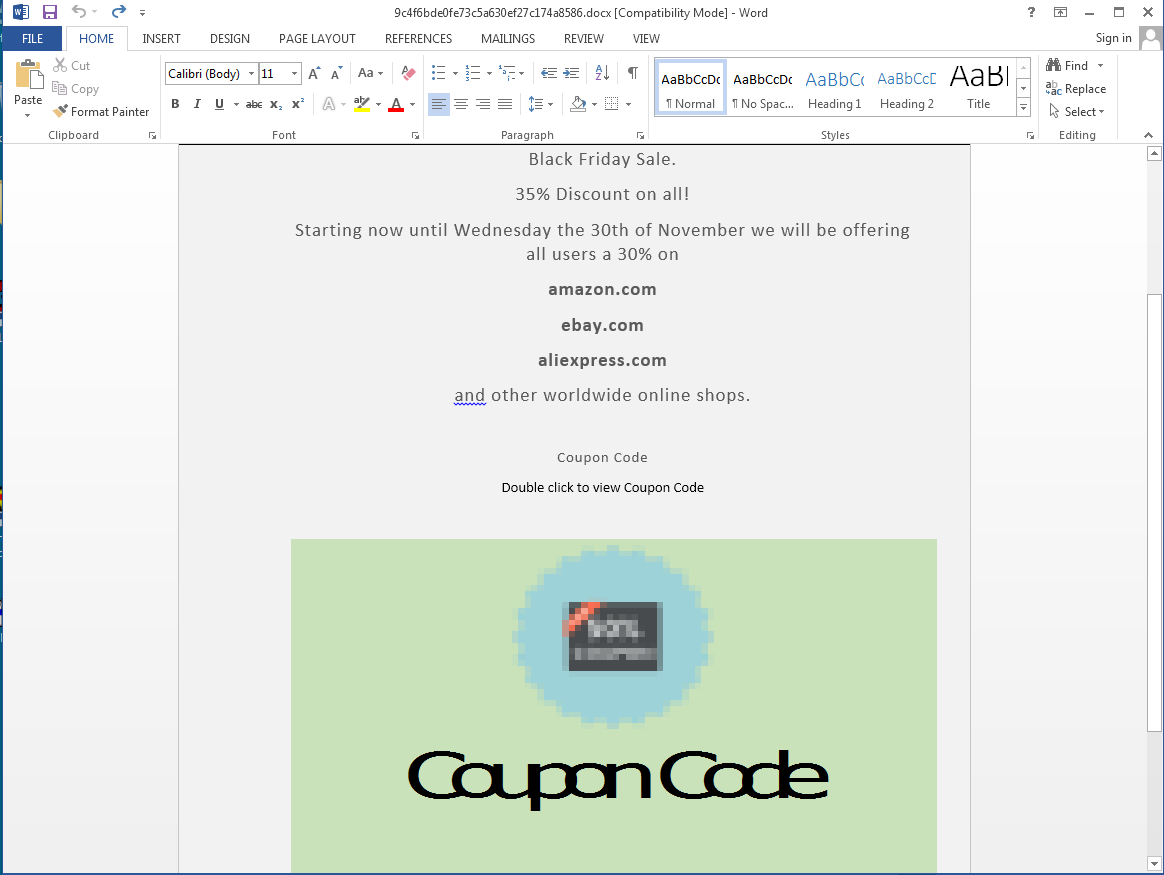This screenshot has width=1164, height=875.
Task: Switch to the DESIGN tab
Action: 229,39
